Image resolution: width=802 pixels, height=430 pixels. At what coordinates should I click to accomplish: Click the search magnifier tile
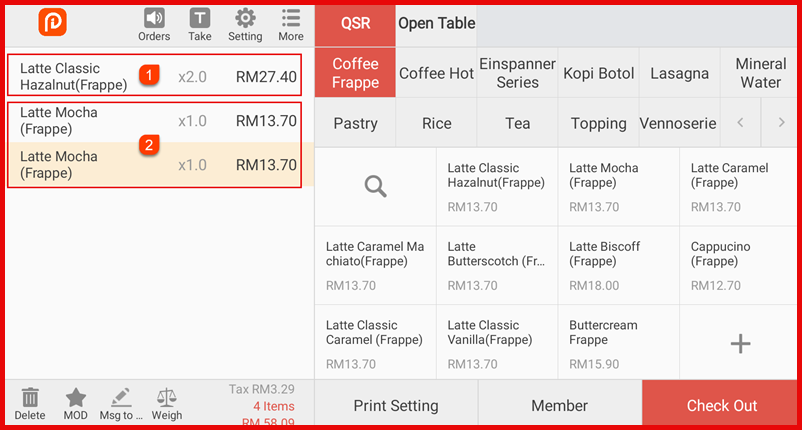(x=375, y=186)
